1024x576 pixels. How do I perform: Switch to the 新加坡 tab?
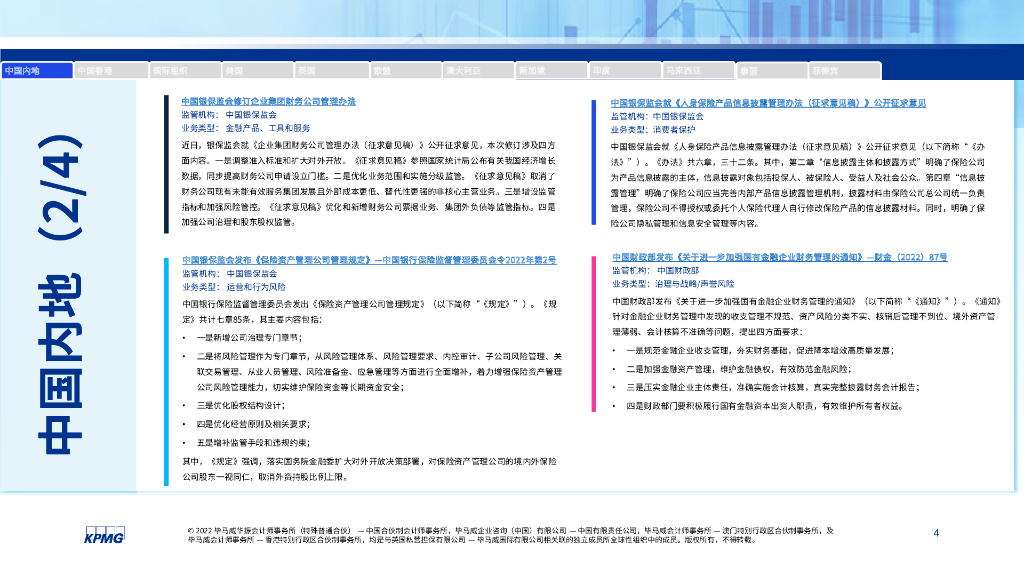[551, 71]
